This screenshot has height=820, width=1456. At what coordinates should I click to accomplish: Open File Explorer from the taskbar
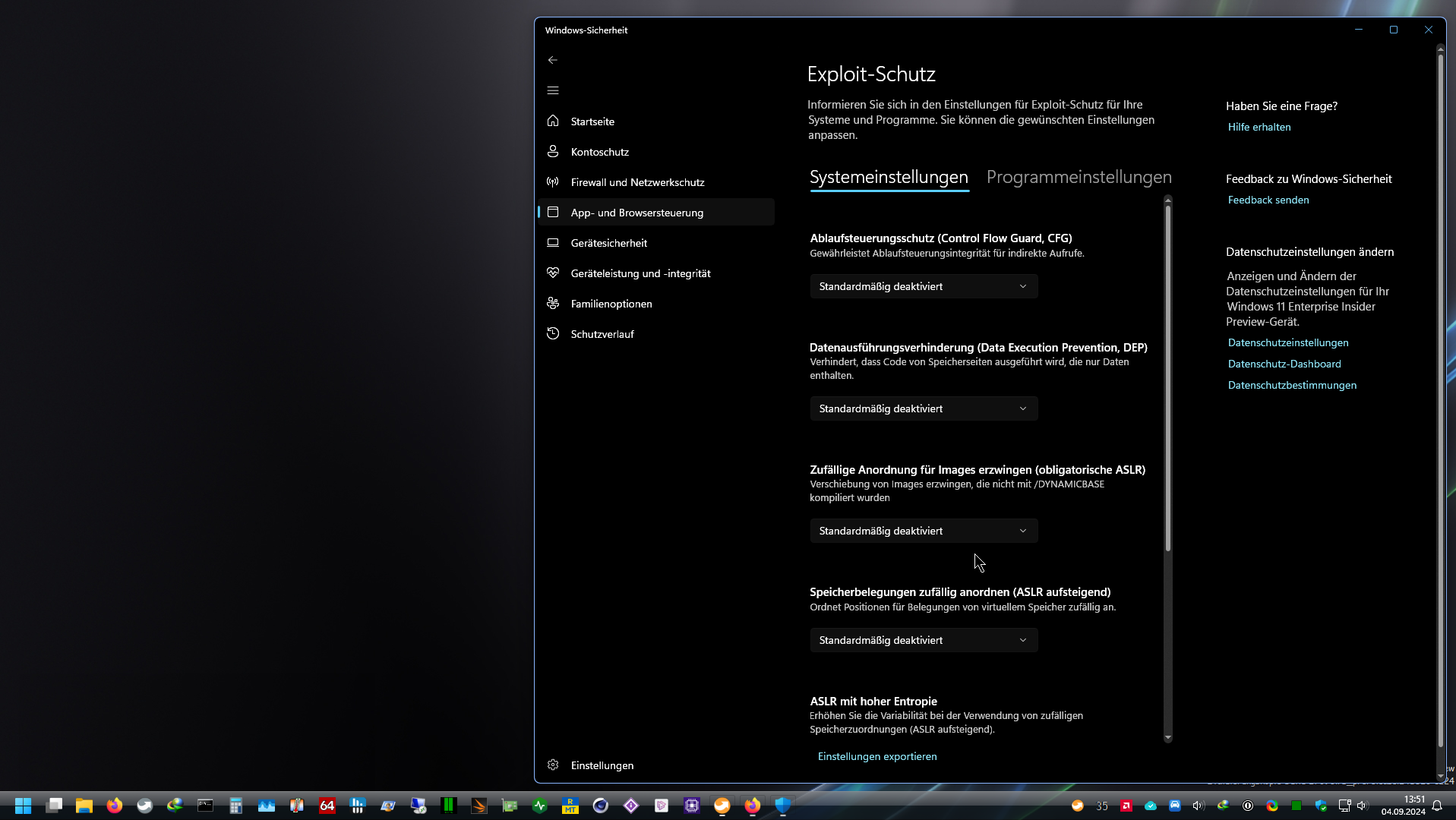coord(84,806)
